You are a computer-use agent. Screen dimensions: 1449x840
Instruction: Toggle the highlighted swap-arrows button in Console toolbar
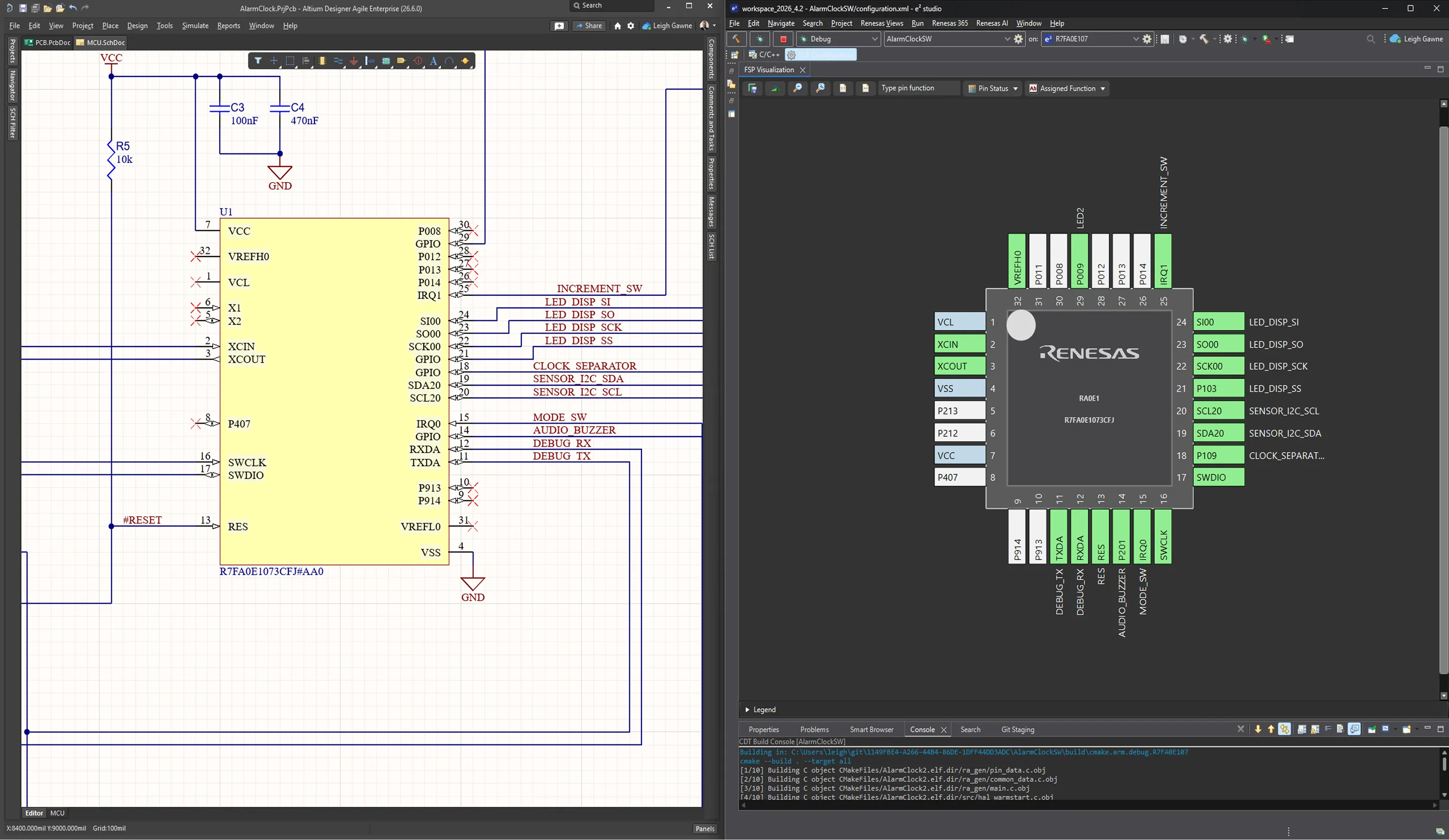(1284, 729)
